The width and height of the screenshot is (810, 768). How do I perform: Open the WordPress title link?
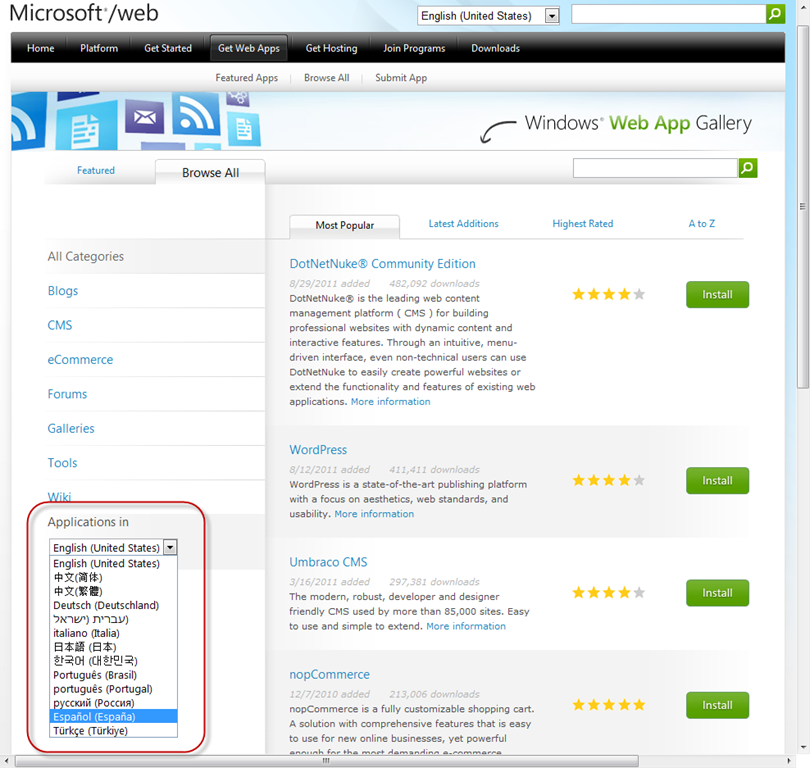click(x=318, y=450)
